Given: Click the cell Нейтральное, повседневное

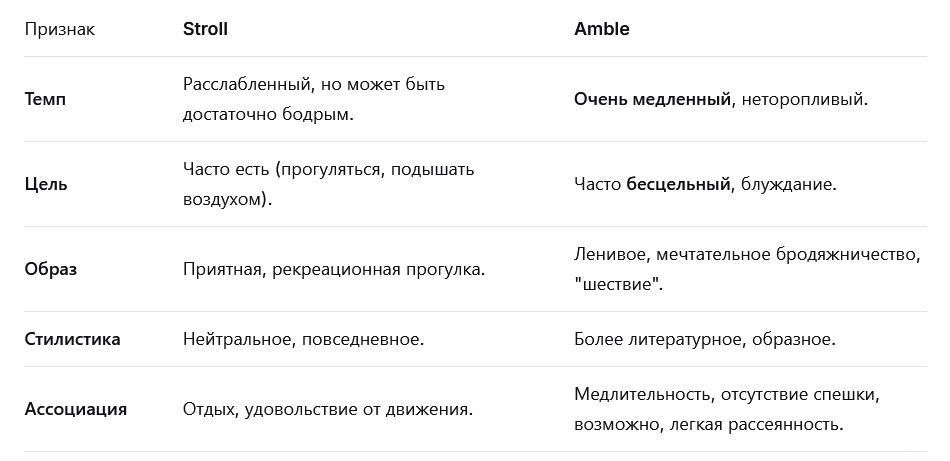Looking at the screenshot, I should [x=304, y=339].
